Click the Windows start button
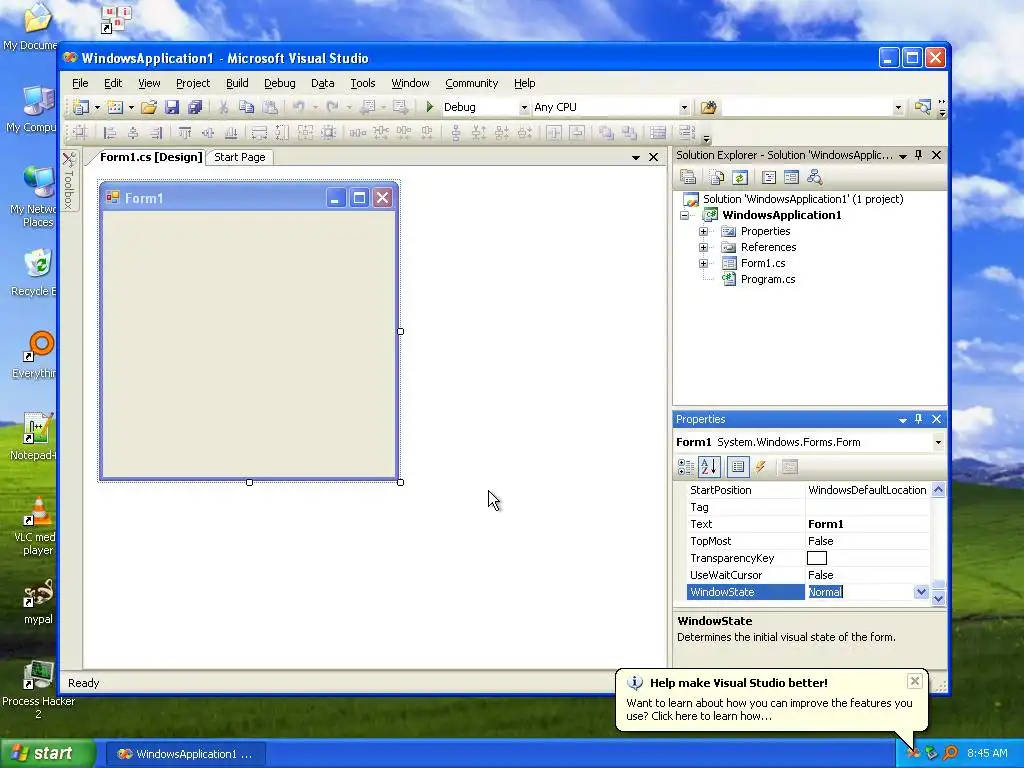 point(46,753)
